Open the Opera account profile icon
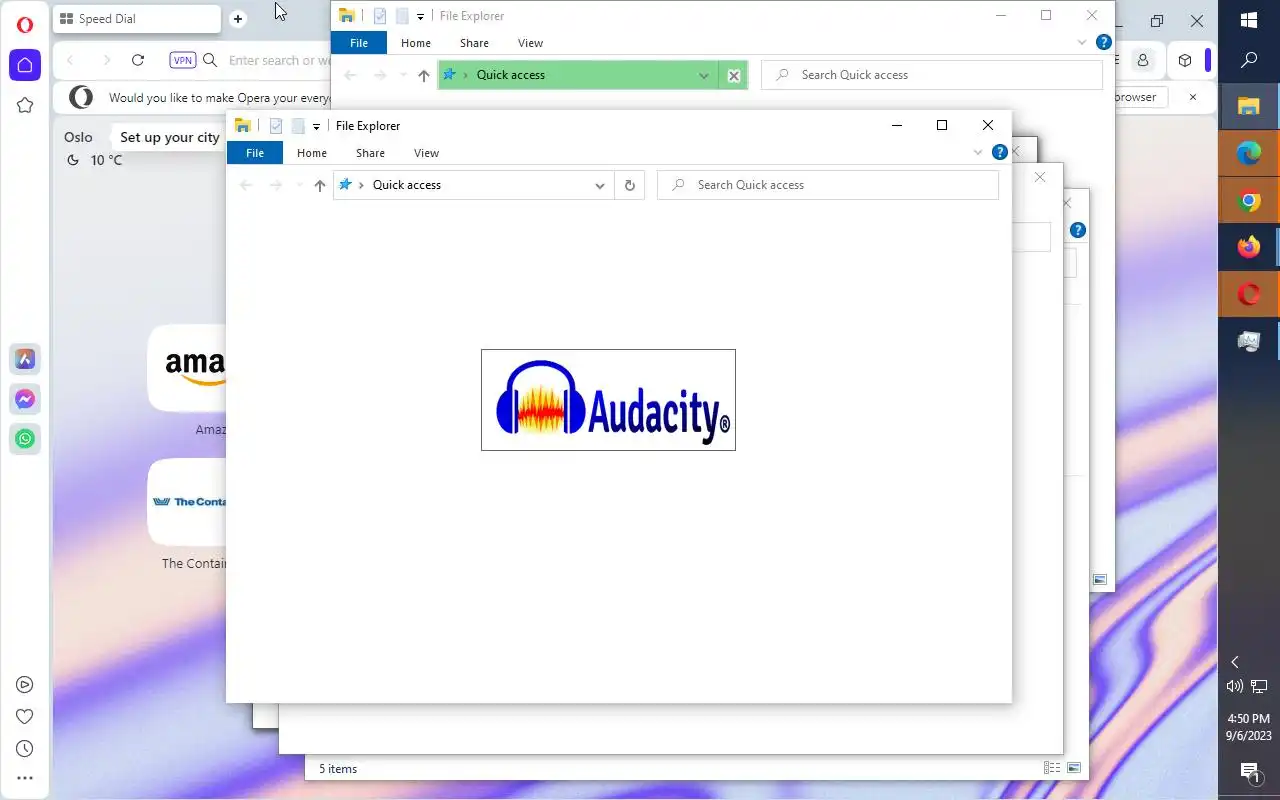Image resolution: width=1280 pixels, height=800 pixels. click(1143, 60)
